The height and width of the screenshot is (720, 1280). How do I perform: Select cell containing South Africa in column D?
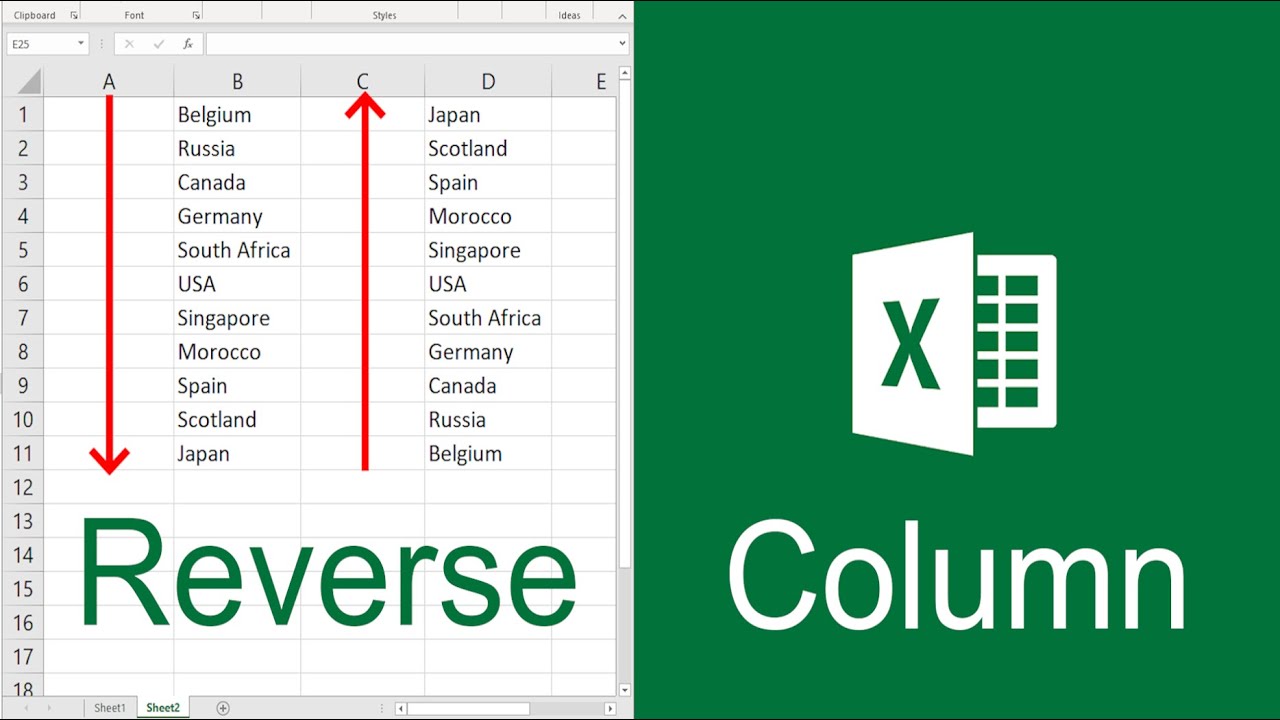coord(488,318)
